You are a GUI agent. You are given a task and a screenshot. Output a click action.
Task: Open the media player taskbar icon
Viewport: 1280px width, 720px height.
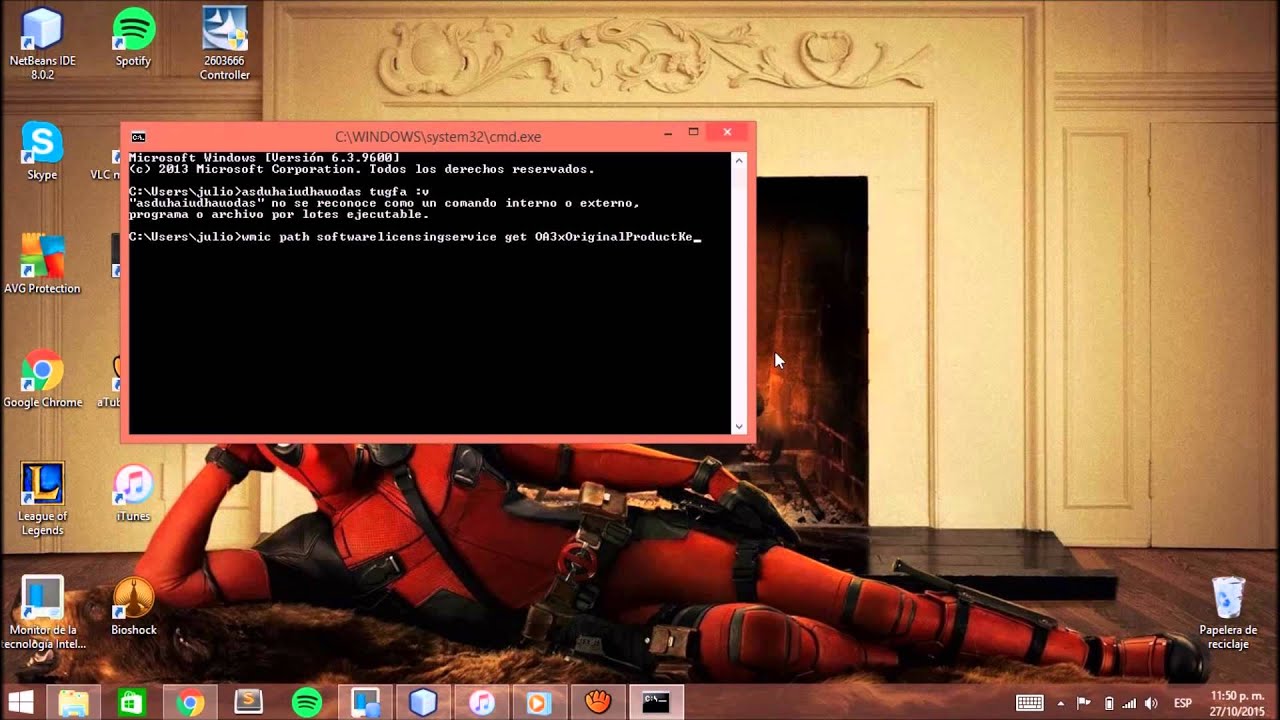point(539,703)
